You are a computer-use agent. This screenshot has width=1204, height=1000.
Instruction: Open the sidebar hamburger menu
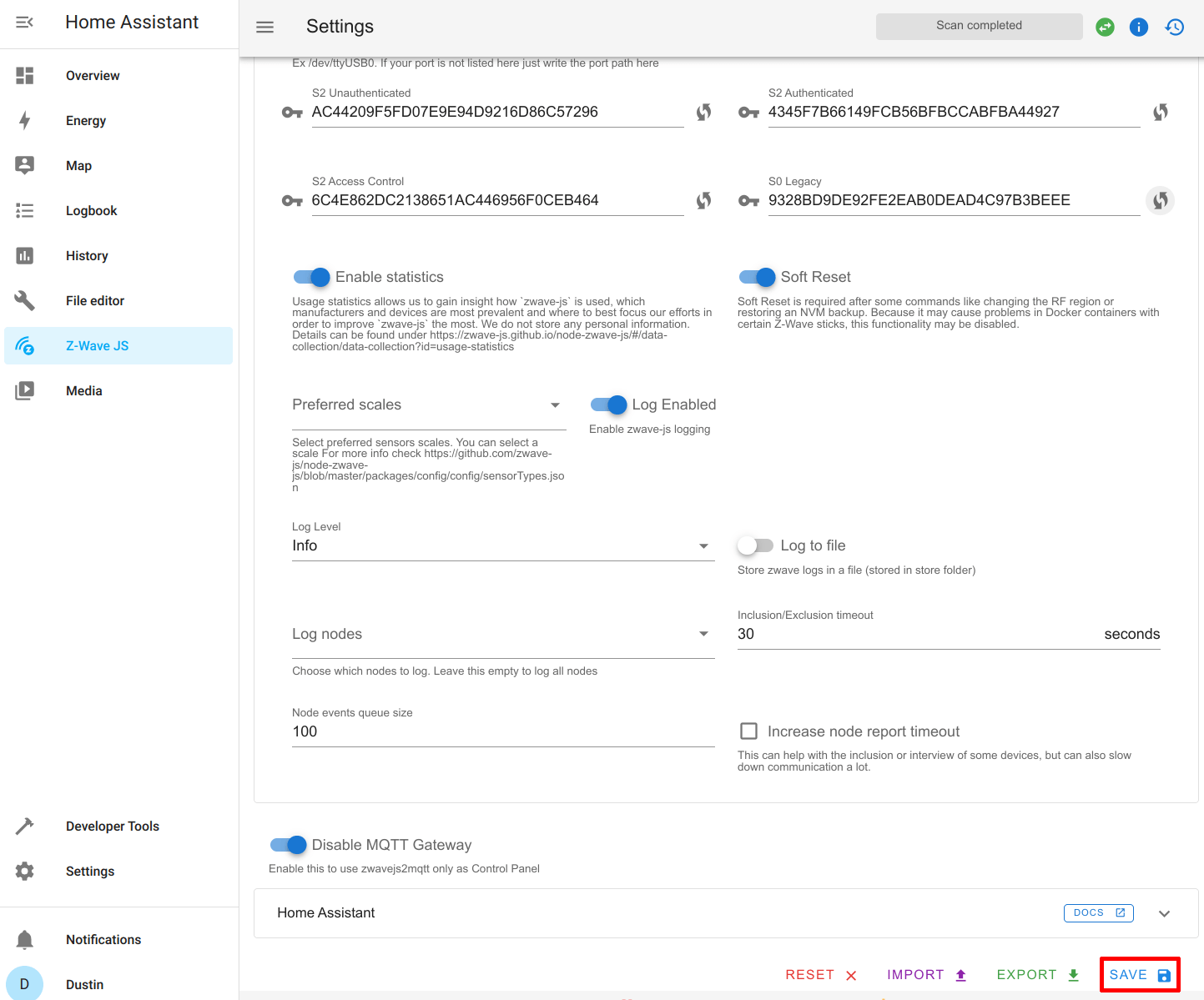click(264, 27)
